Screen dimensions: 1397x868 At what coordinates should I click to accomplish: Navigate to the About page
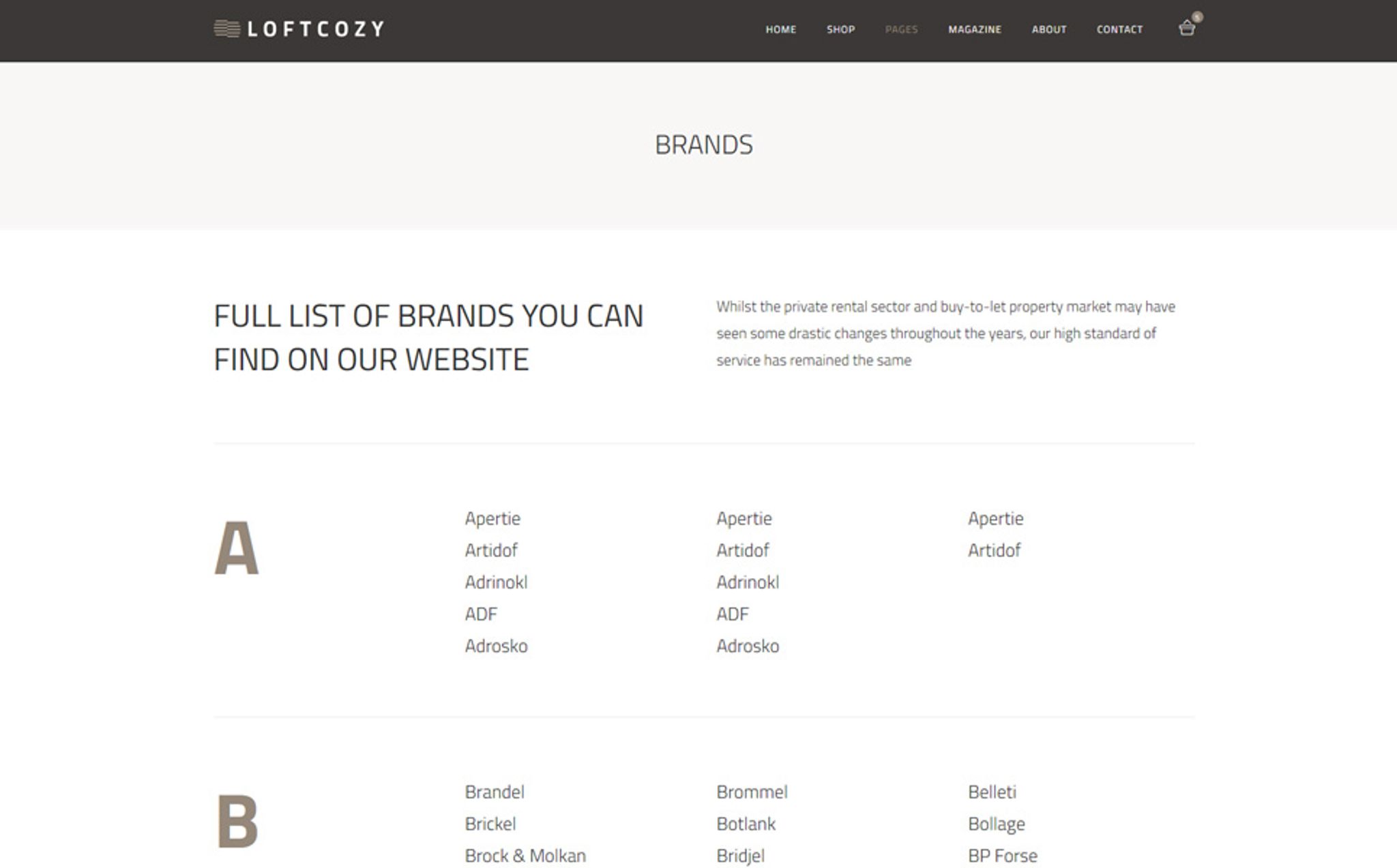click(1048, 29)
